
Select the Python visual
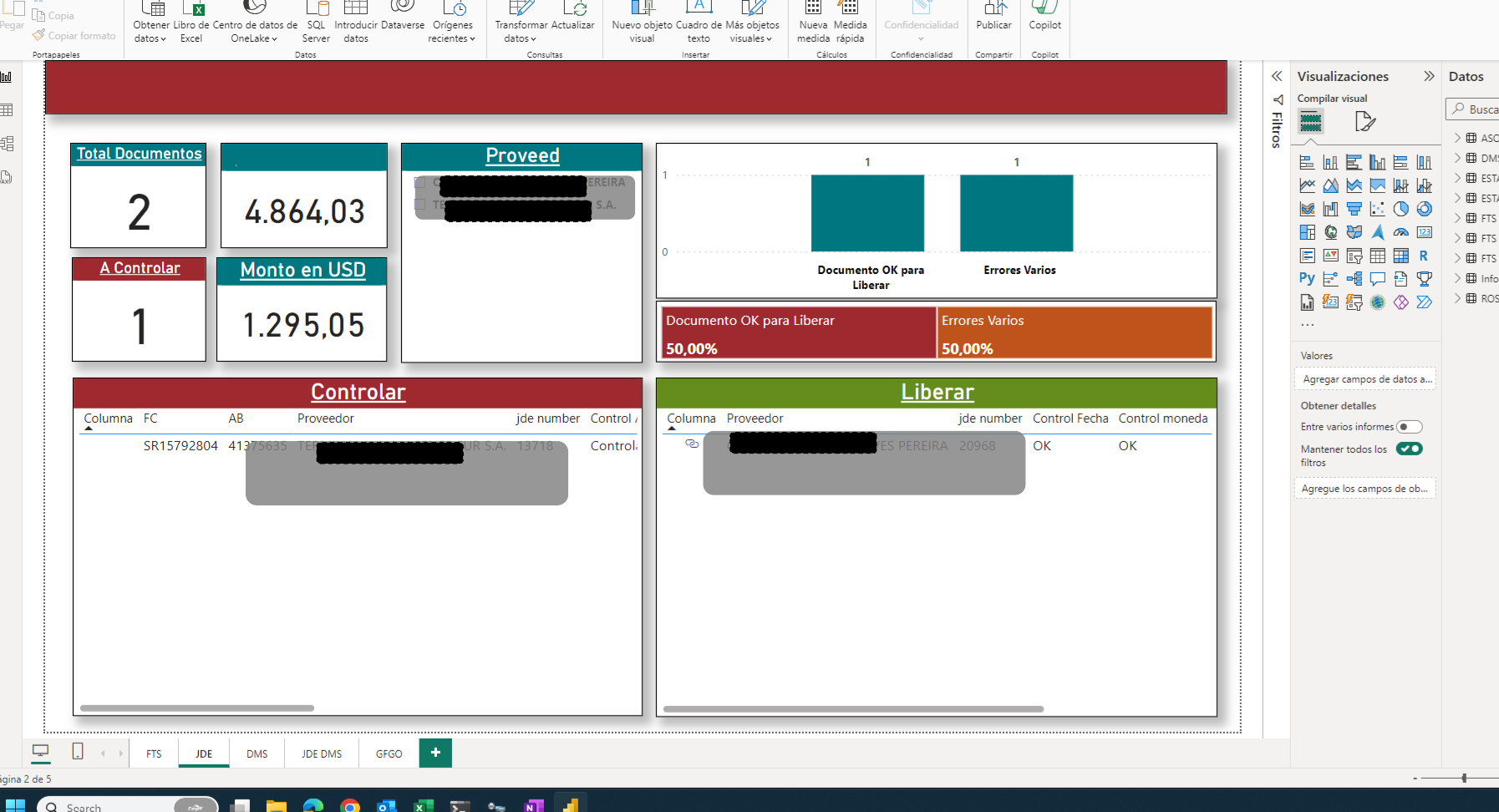pyautogui.click(x=1306, y=277)
